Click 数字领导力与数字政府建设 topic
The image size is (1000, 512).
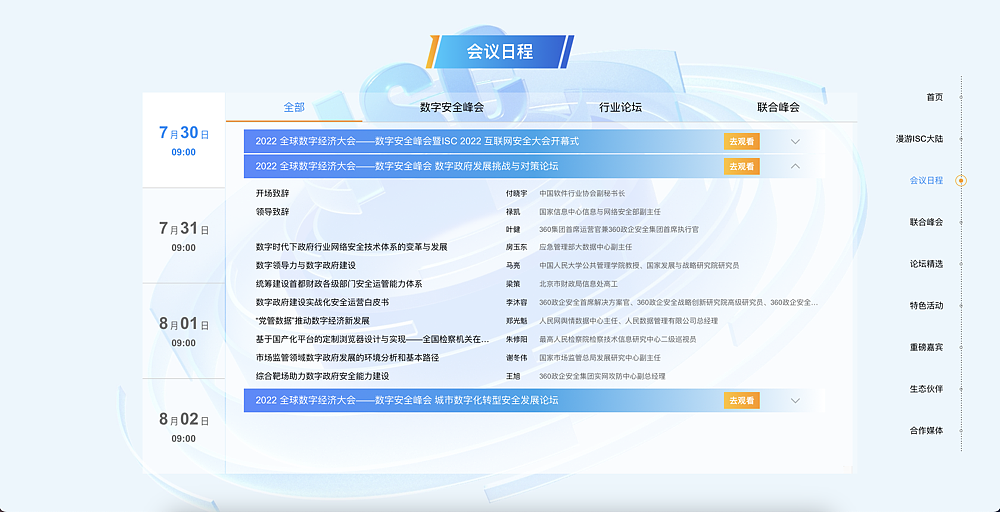click(x=305, y=265)
